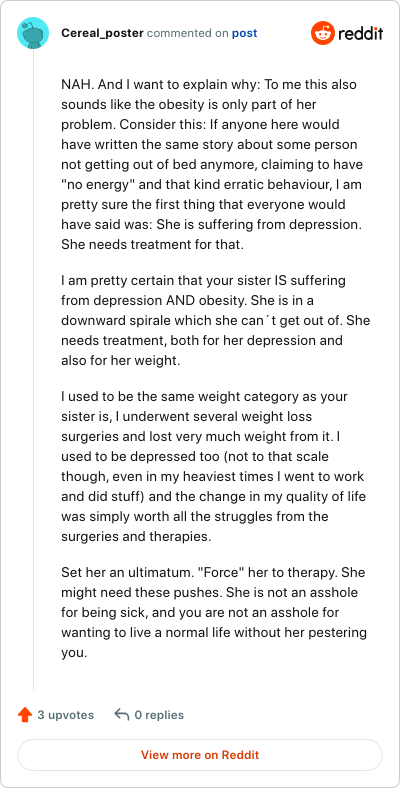Click the paragraph beginning with "NAH"

click(x=212, y=164)
